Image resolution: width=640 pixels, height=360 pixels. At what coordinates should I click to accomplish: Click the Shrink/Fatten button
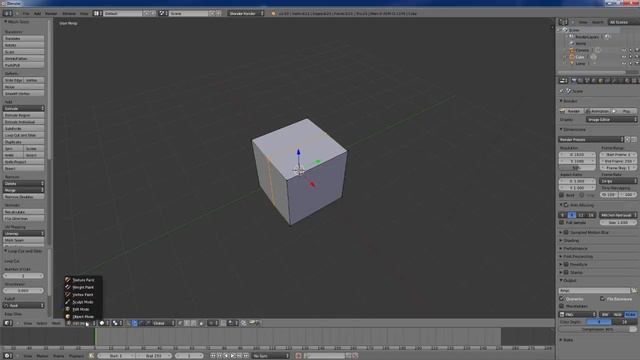24,58
